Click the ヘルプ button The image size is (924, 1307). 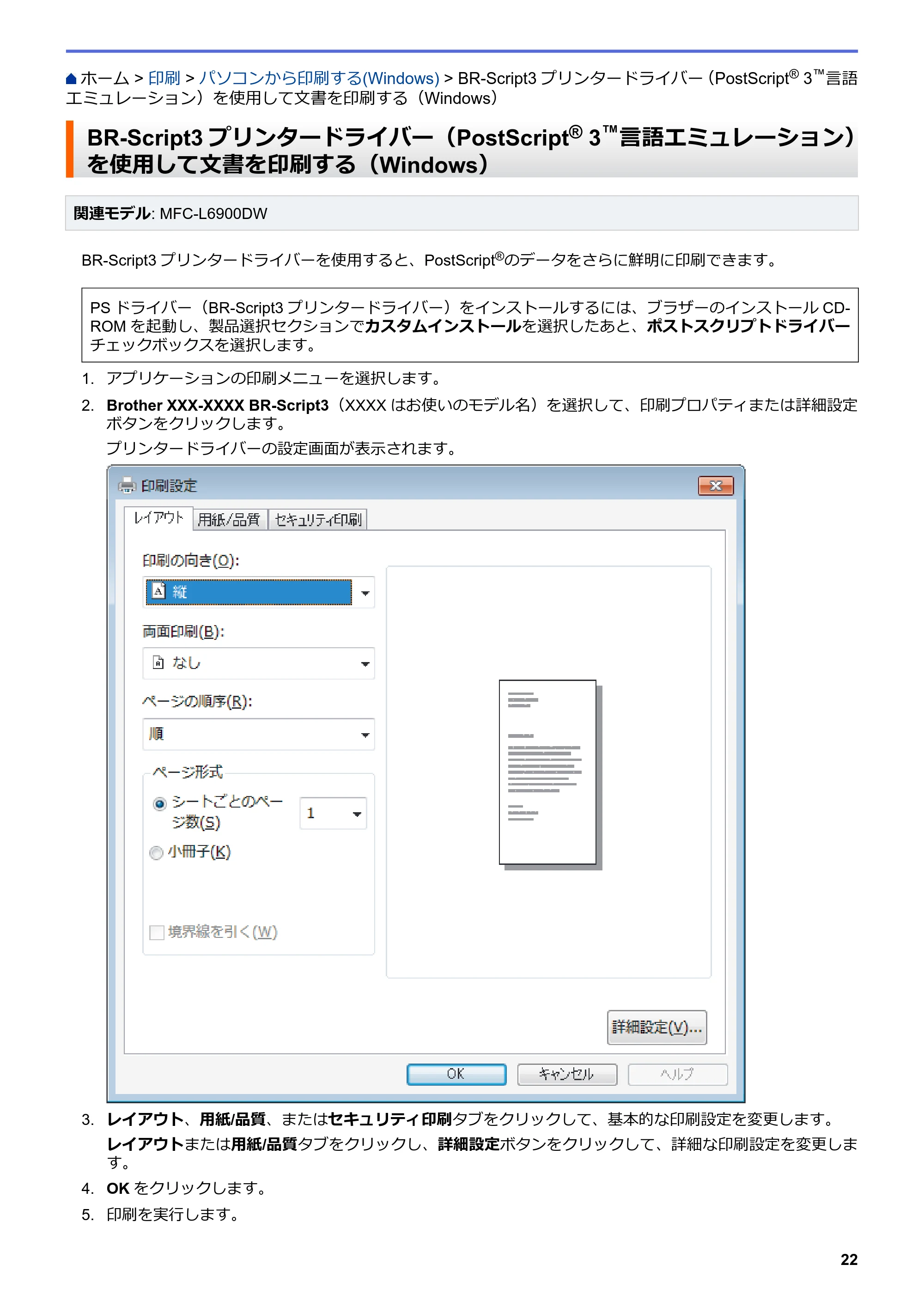[677, 1074]
